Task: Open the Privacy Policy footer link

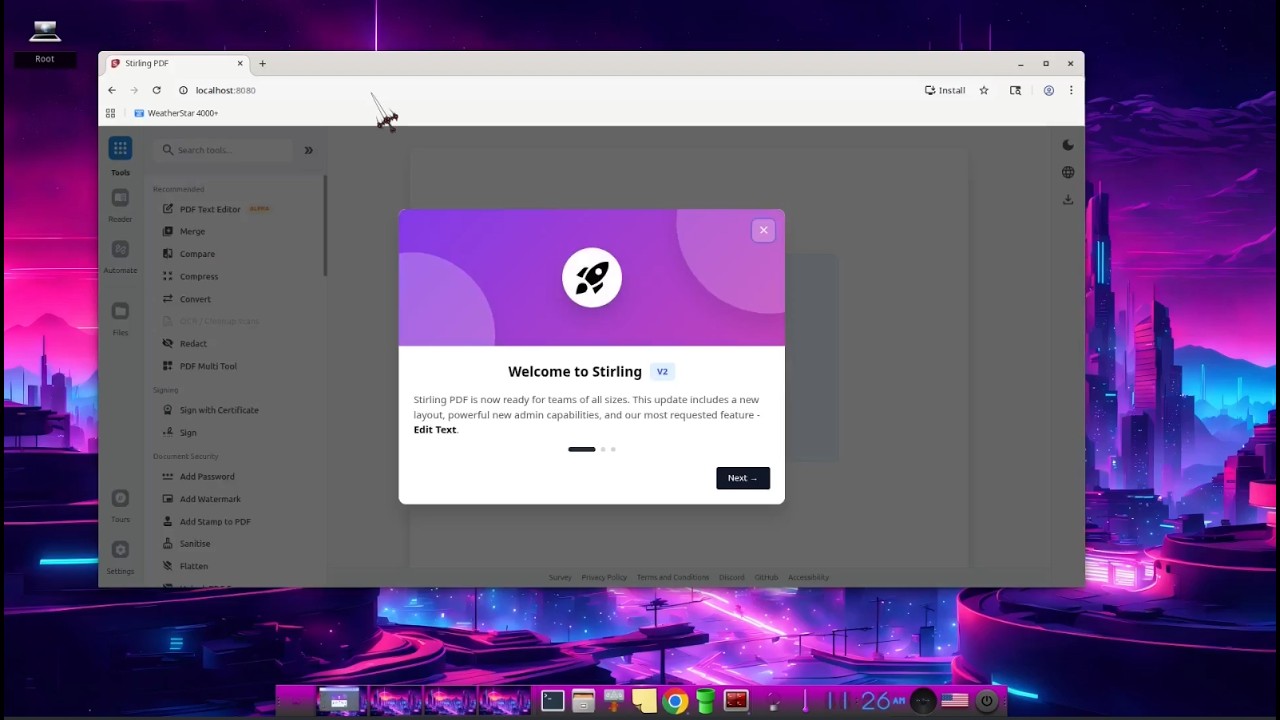Action: [604, 577]
